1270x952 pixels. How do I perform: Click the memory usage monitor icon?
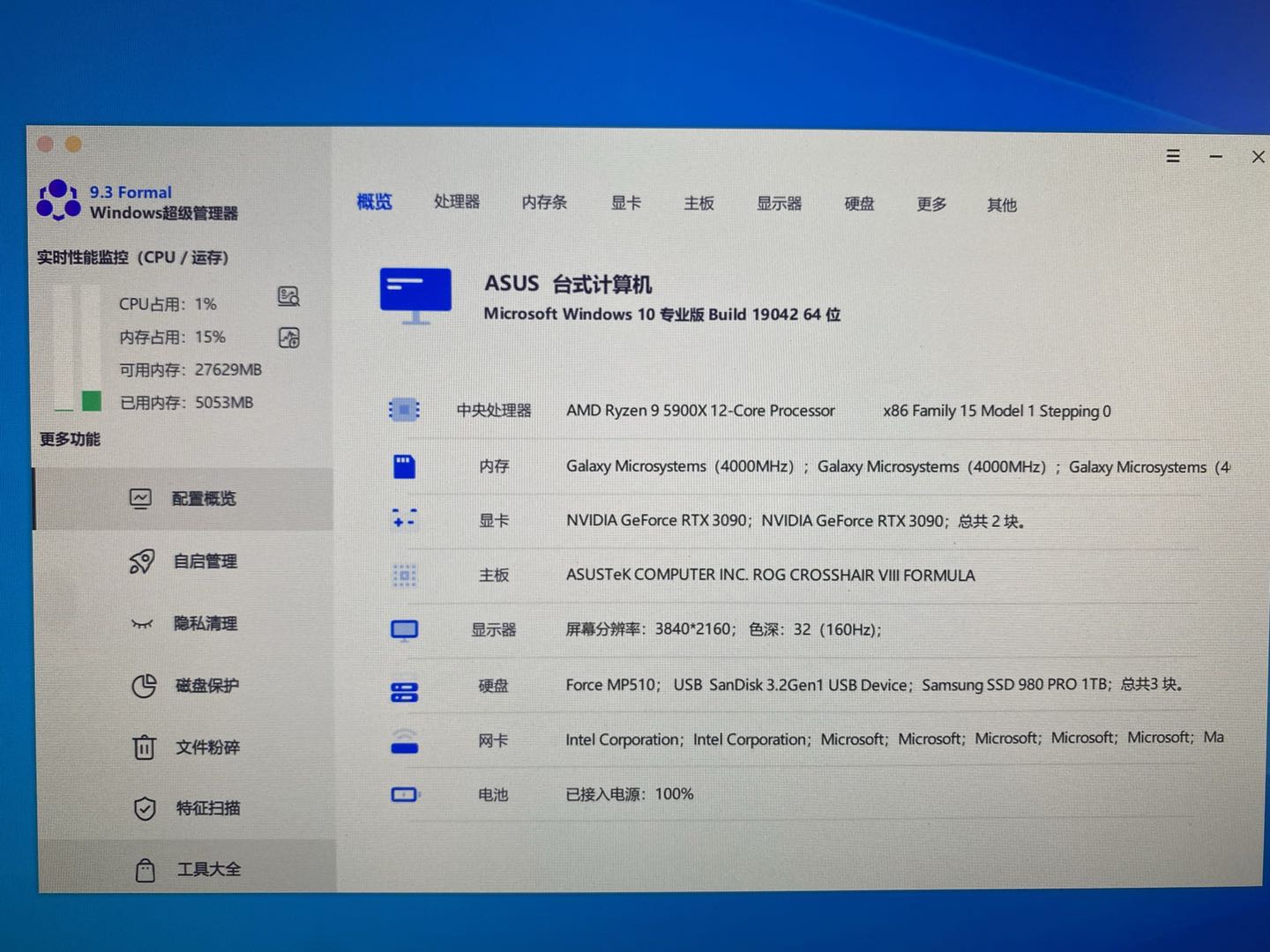coord(289,338)
